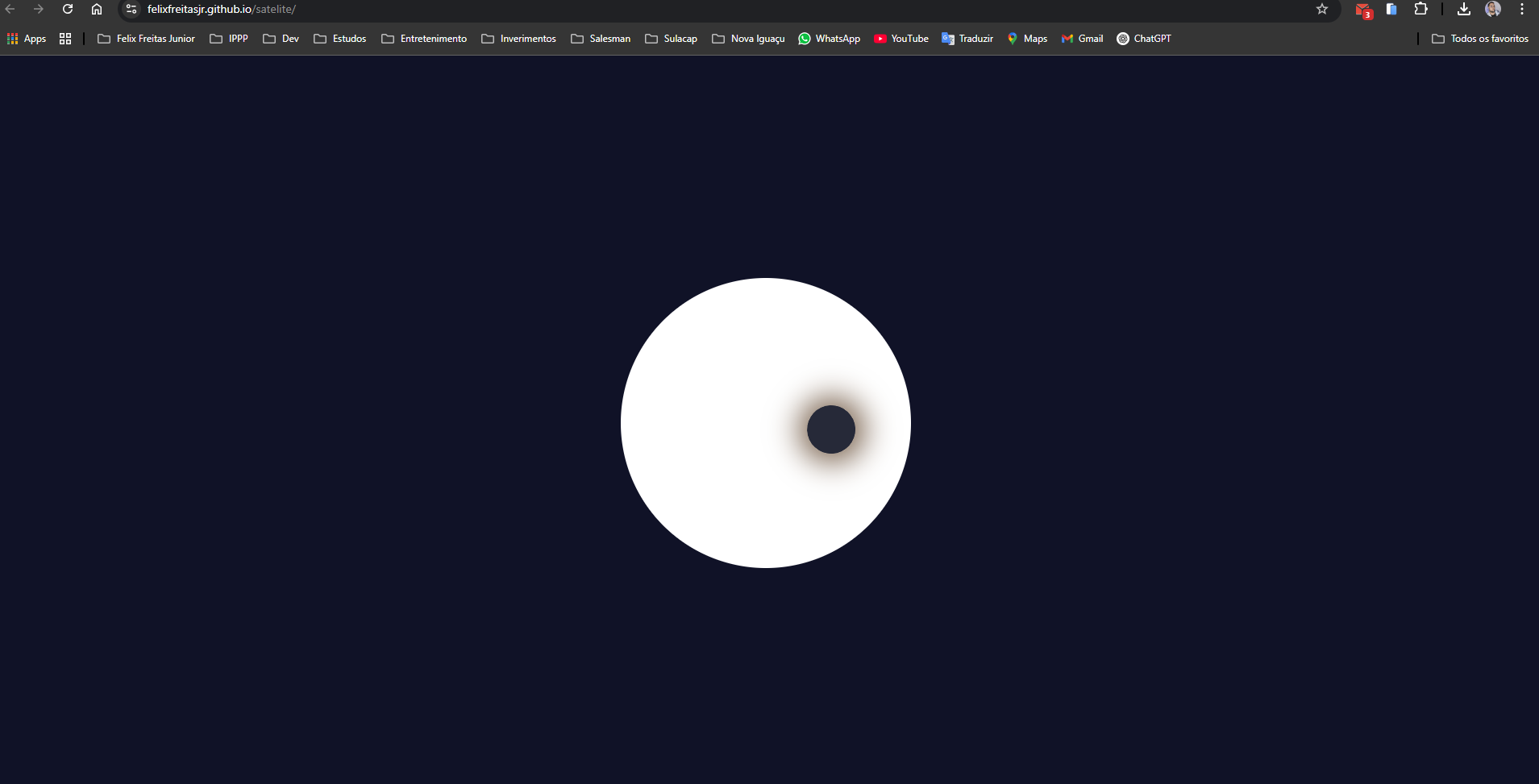Go forward with the browser forward arrow
This screenshot has width=1539, height=784.
39,9
